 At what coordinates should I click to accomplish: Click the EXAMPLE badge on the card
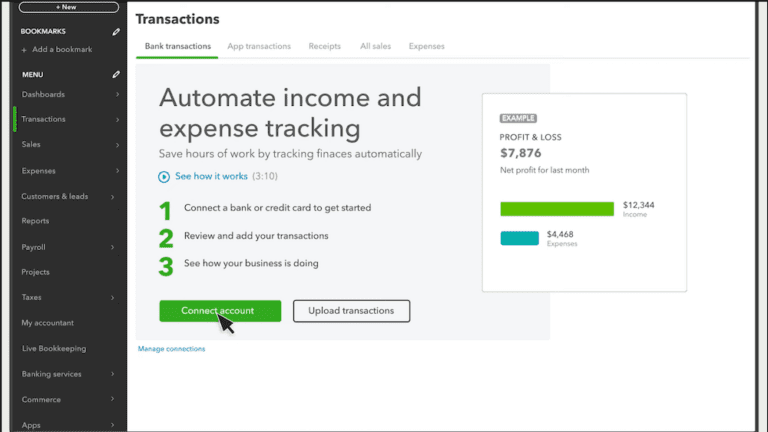point(518,118)
